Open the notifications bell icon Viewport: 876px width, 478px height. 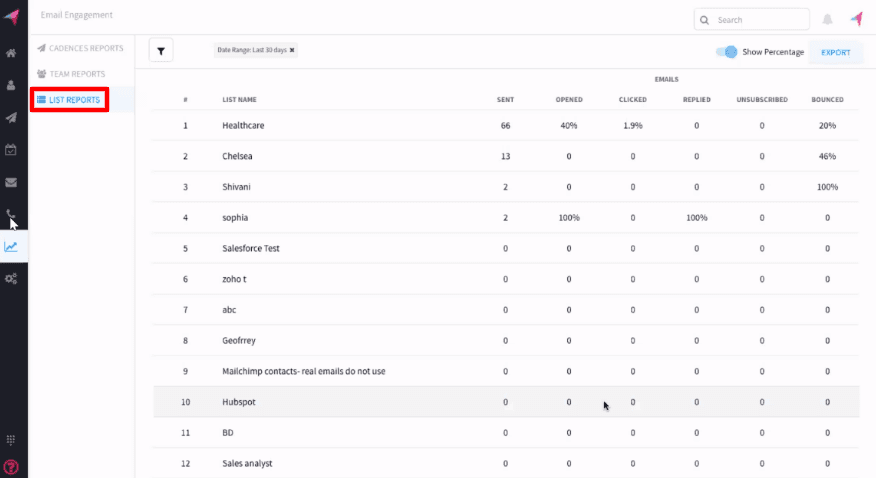[827, 20]
